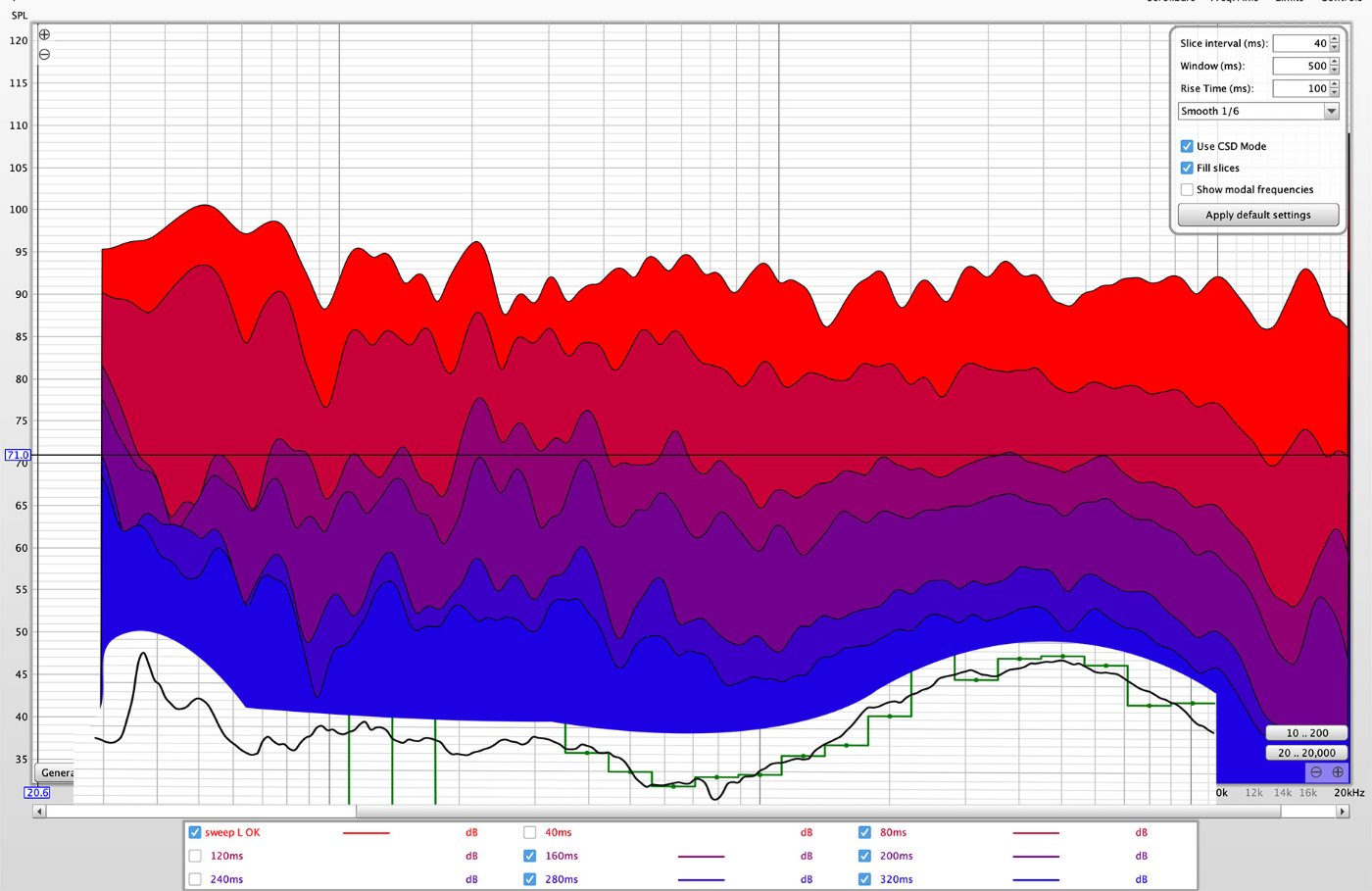Zoom out frequency axis at bottom-right
This screenshot has width=1372, height=891.
tap(1316, 772)
